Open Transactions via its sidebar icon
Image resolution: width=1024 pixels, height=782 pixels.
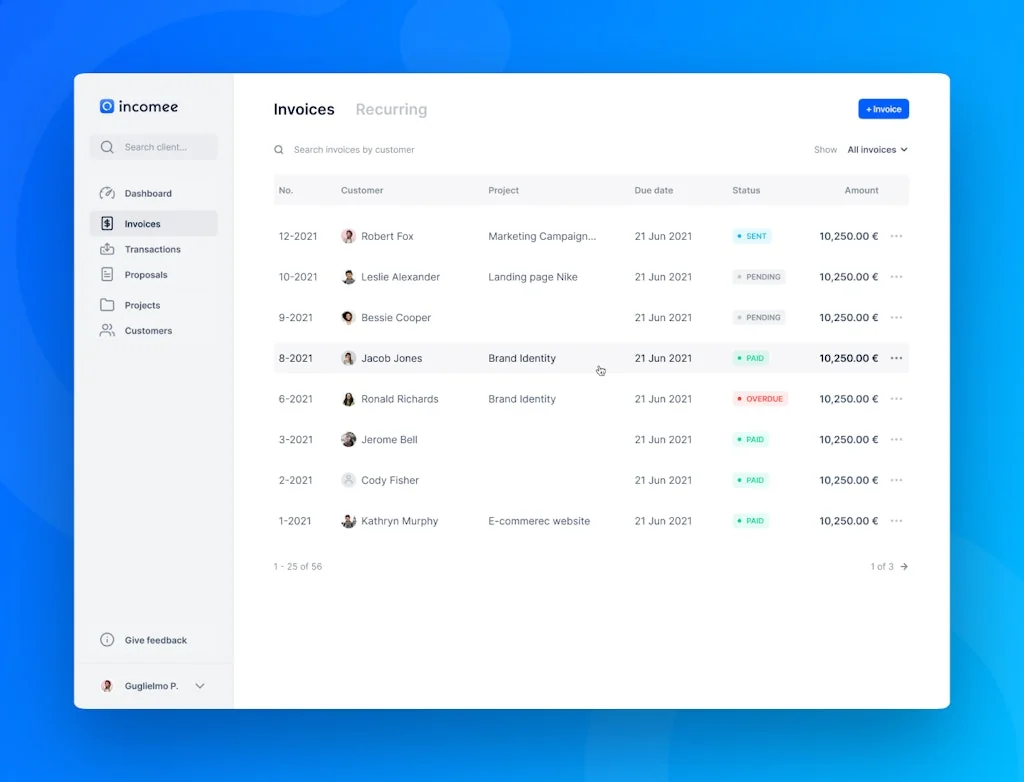pyautogui.click(x=107, y=249)
